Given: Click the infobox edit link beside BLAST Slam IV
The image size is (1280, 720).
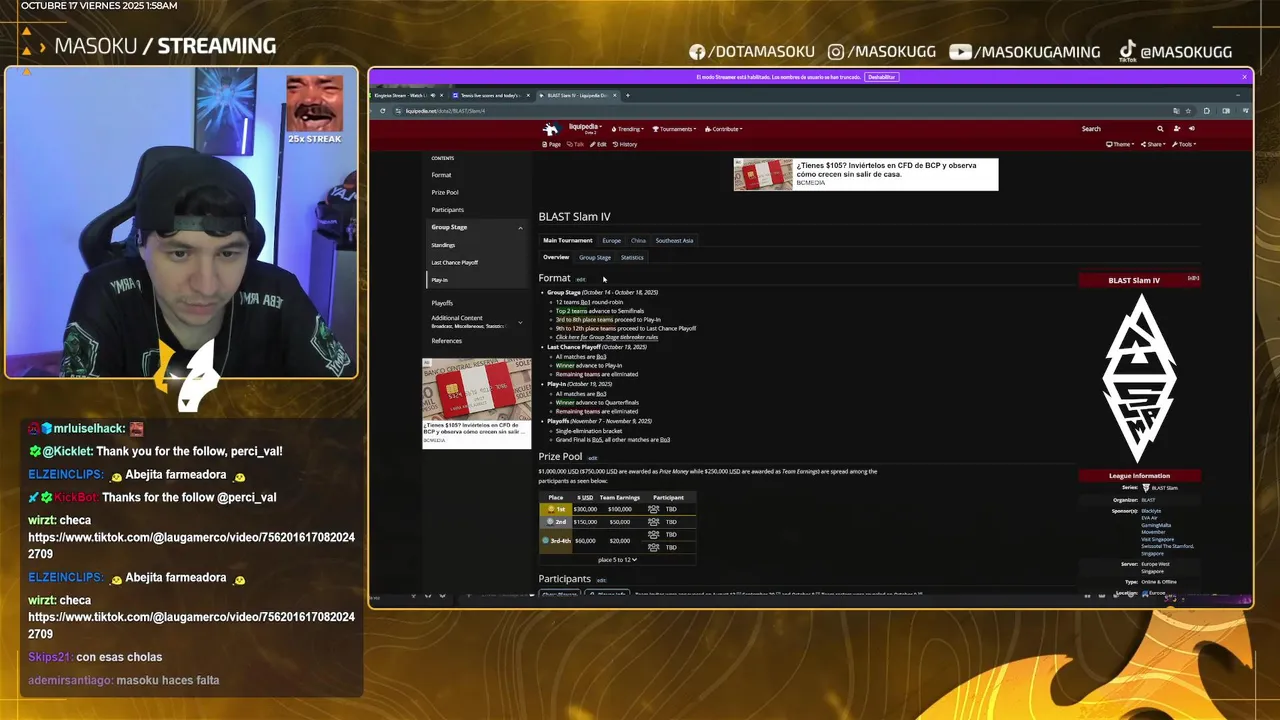Looking at the screenshot, I should [1193, 278].
